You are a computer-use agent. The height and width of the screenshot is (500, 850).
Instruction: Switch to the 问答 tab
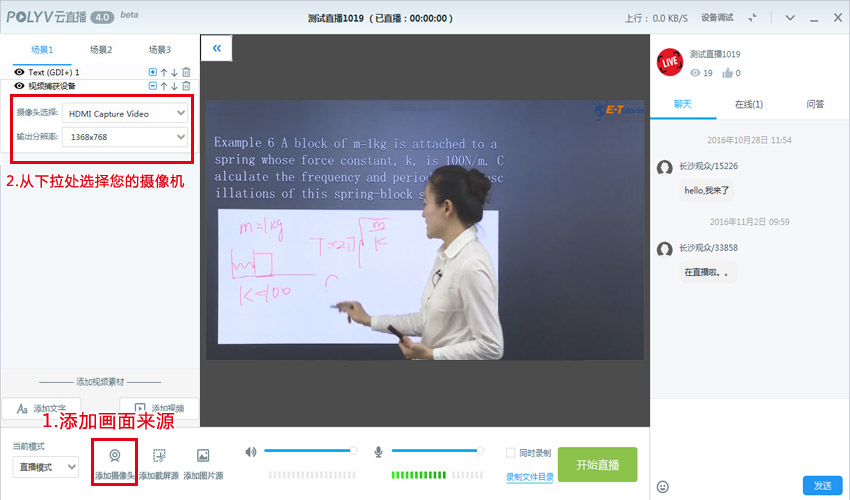[816, 104]
